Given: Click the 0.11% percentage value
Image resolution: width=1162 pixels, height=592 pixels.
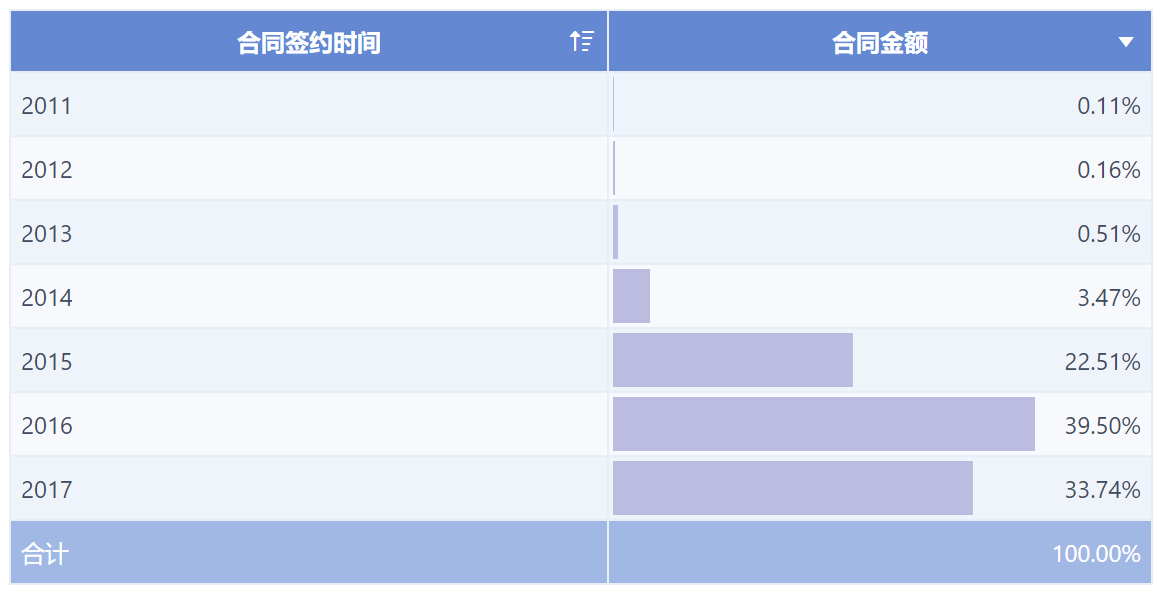Looking at the screenshot, I should [x=1108, y=106].
